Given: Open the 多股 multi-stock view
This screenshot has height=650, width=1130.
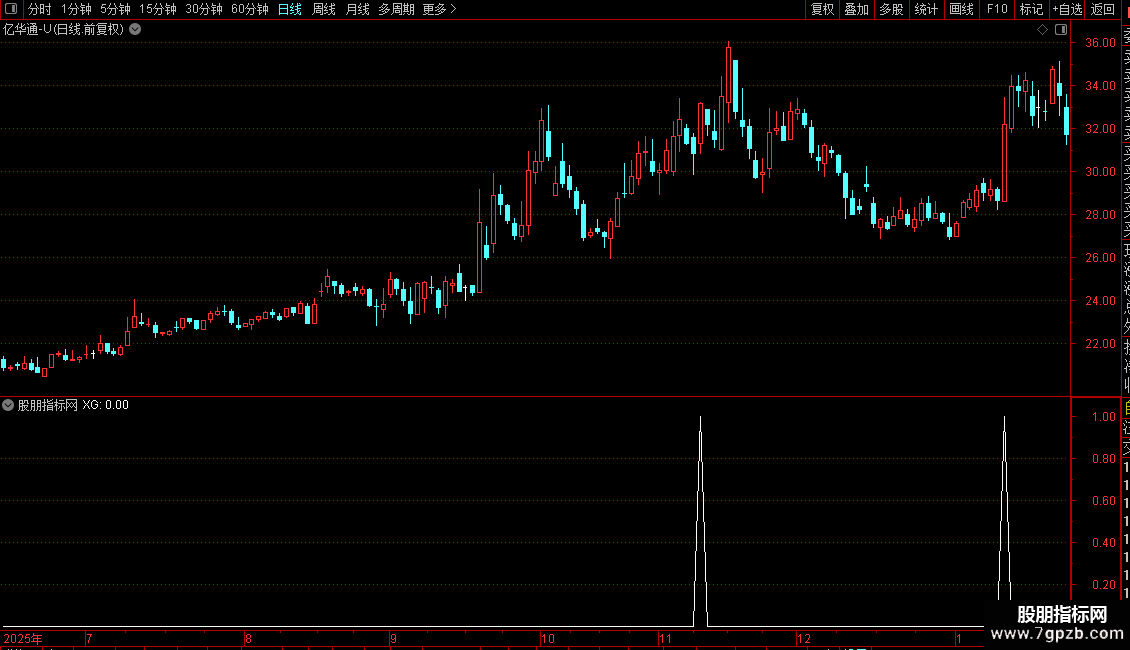Looking at the screenshot, I should click(891, 9).
